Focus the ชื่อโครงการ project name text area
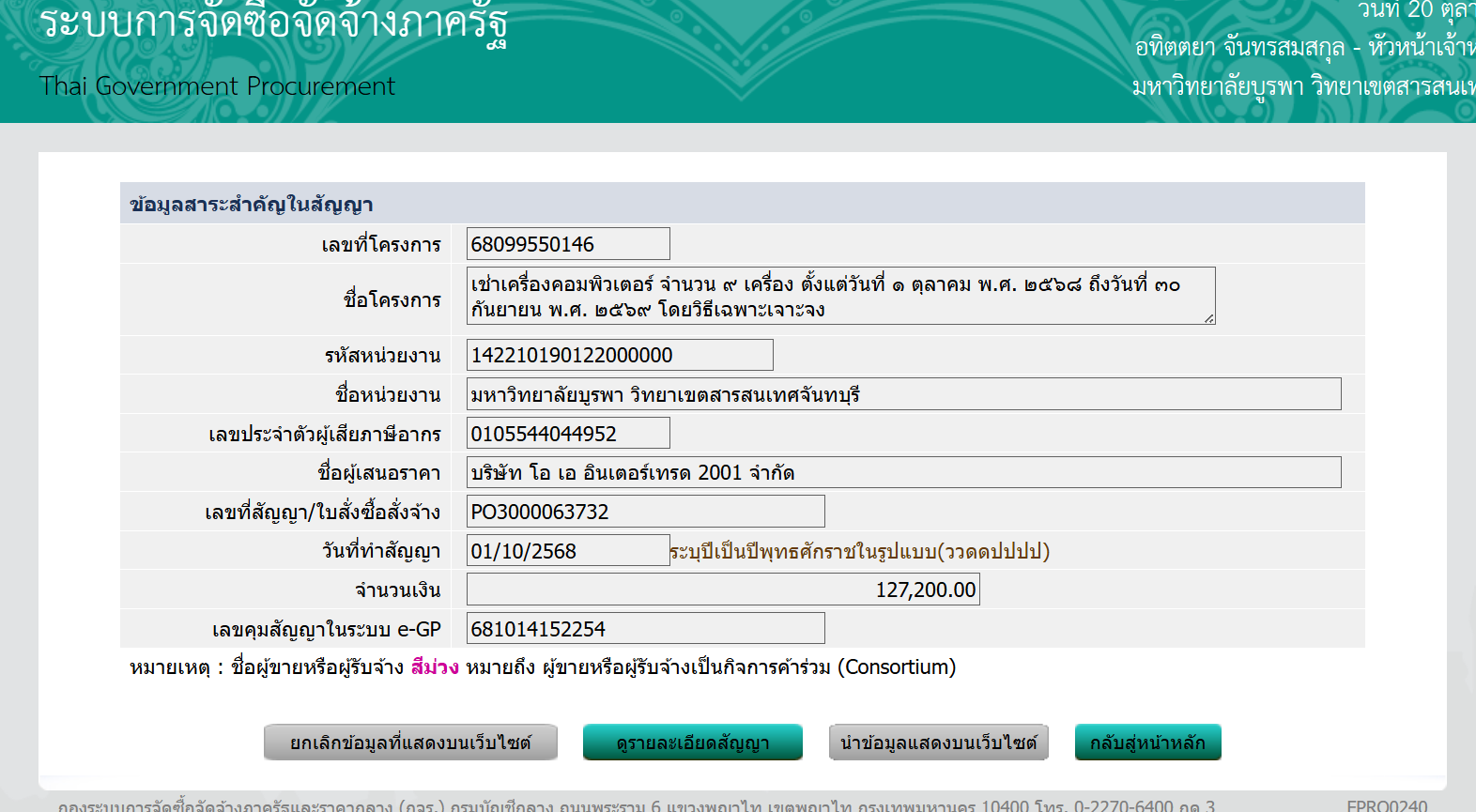Screen dimensions: 1476x812 [x=839, y=297]
